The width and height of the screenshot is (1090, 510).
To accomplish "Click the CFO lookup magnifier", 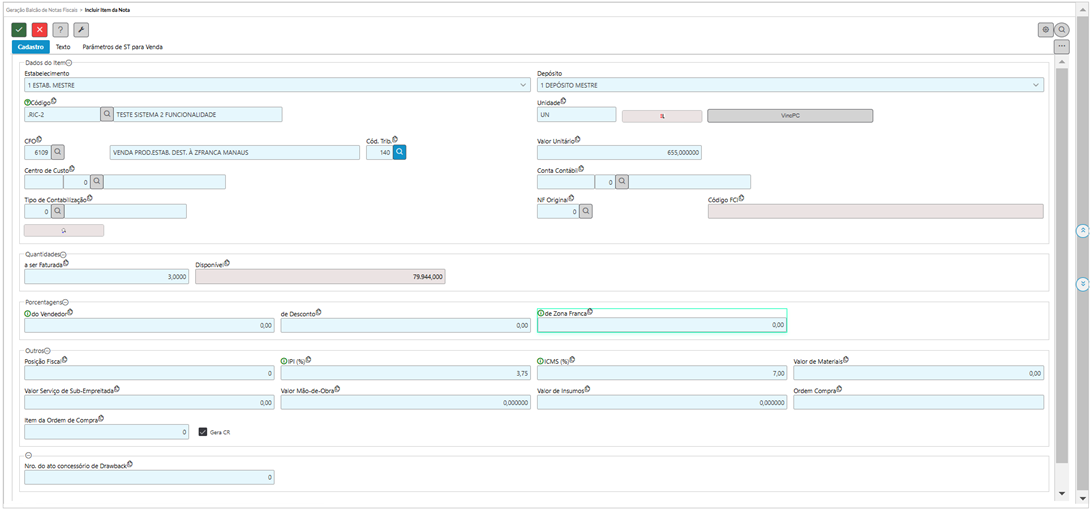I will click(x=58, y=153).
